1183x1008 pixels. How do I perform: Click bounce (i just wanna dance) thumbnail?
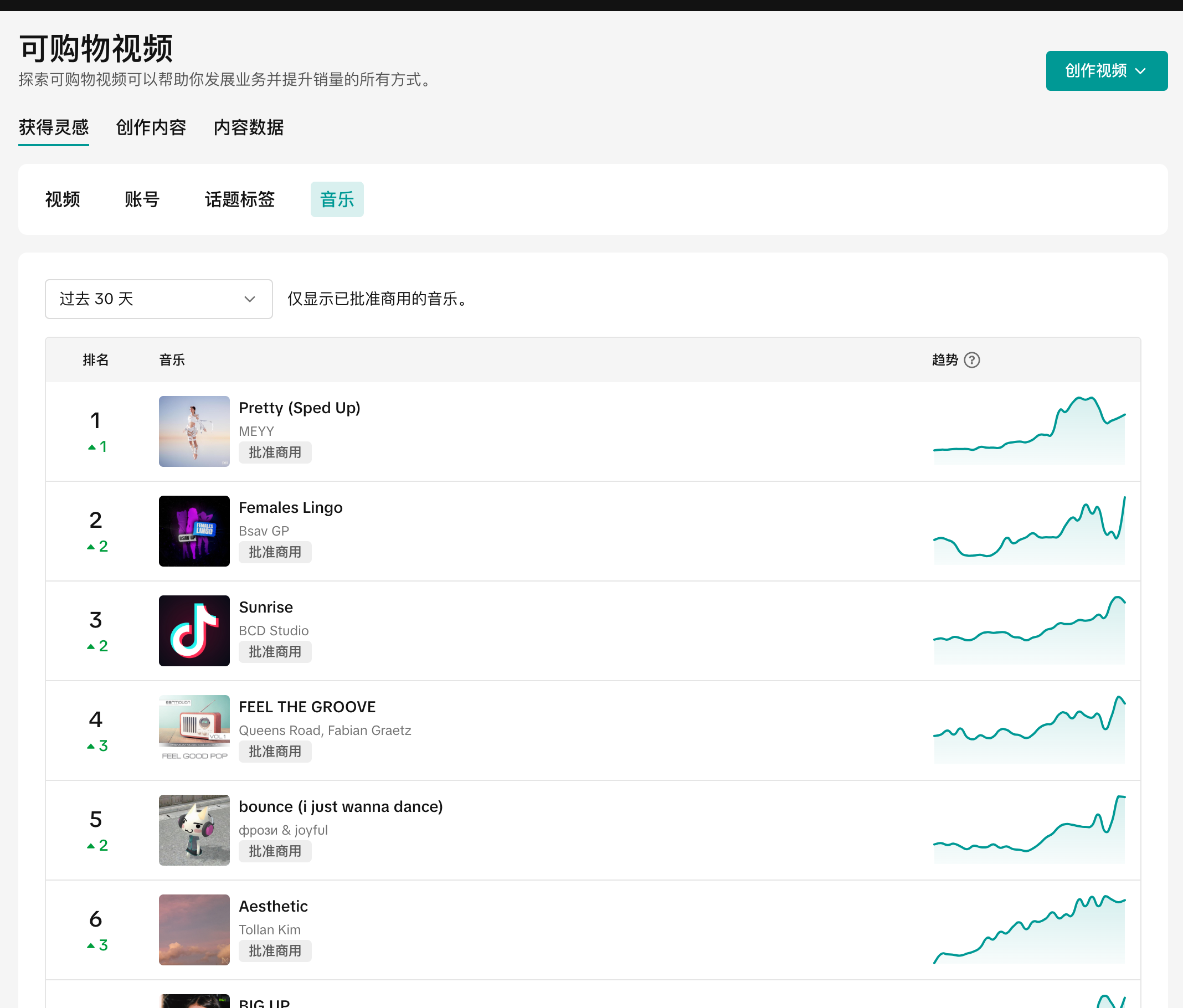(x=194, y=830)
